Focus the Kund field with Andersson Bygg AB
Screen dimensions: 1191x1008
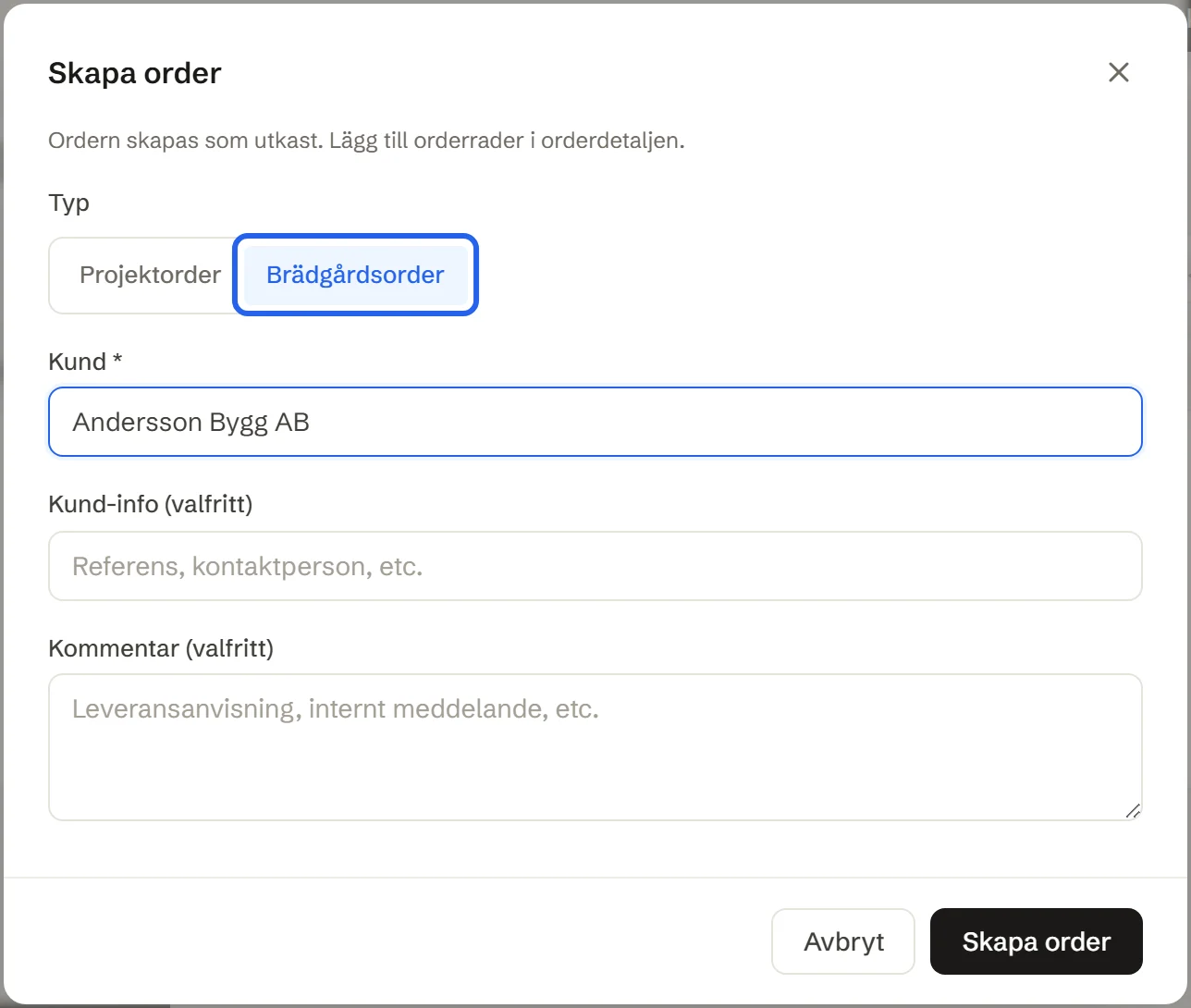595,422
